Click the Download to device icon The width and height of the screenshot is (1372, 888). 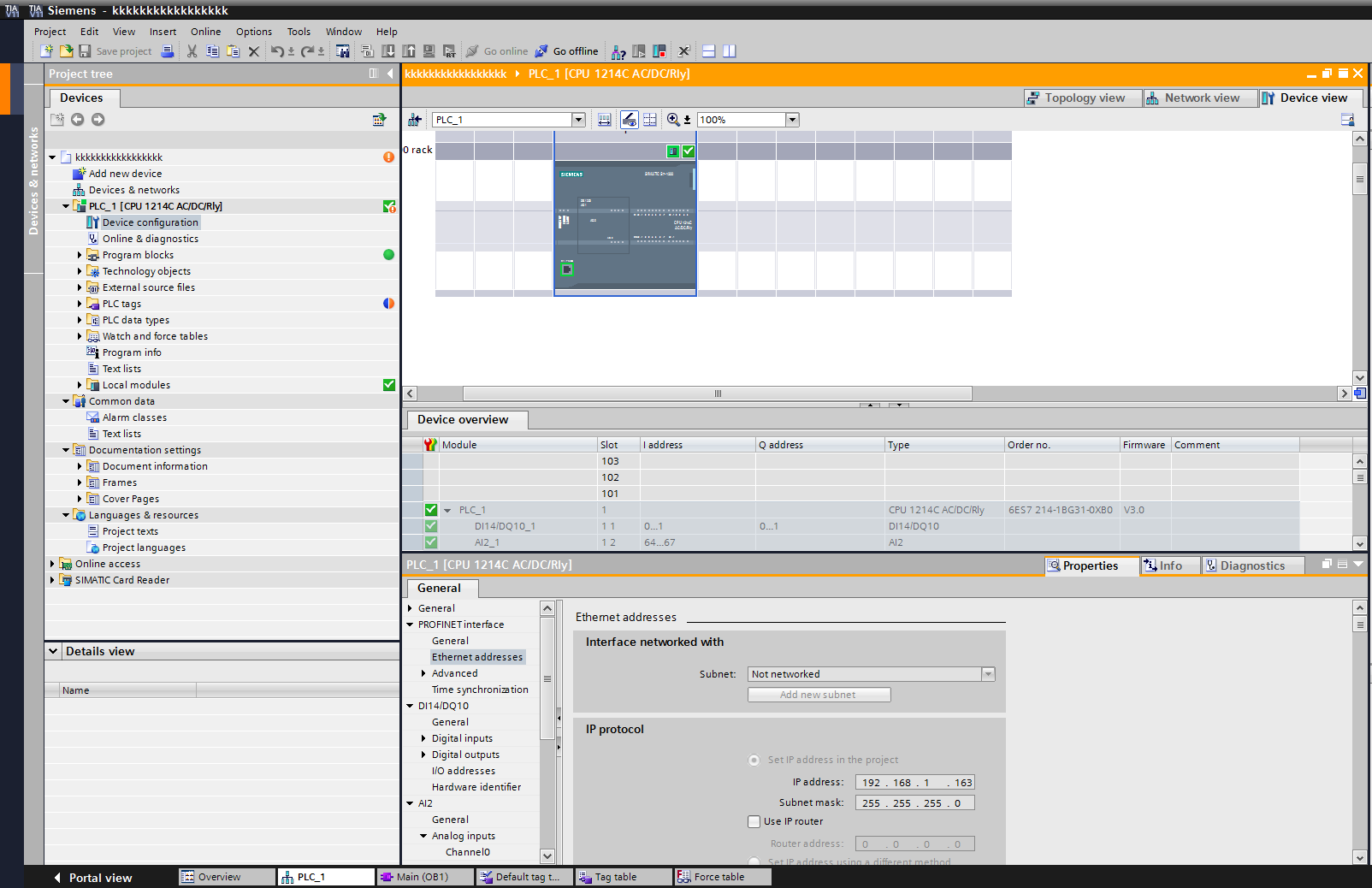click(388, 51)
